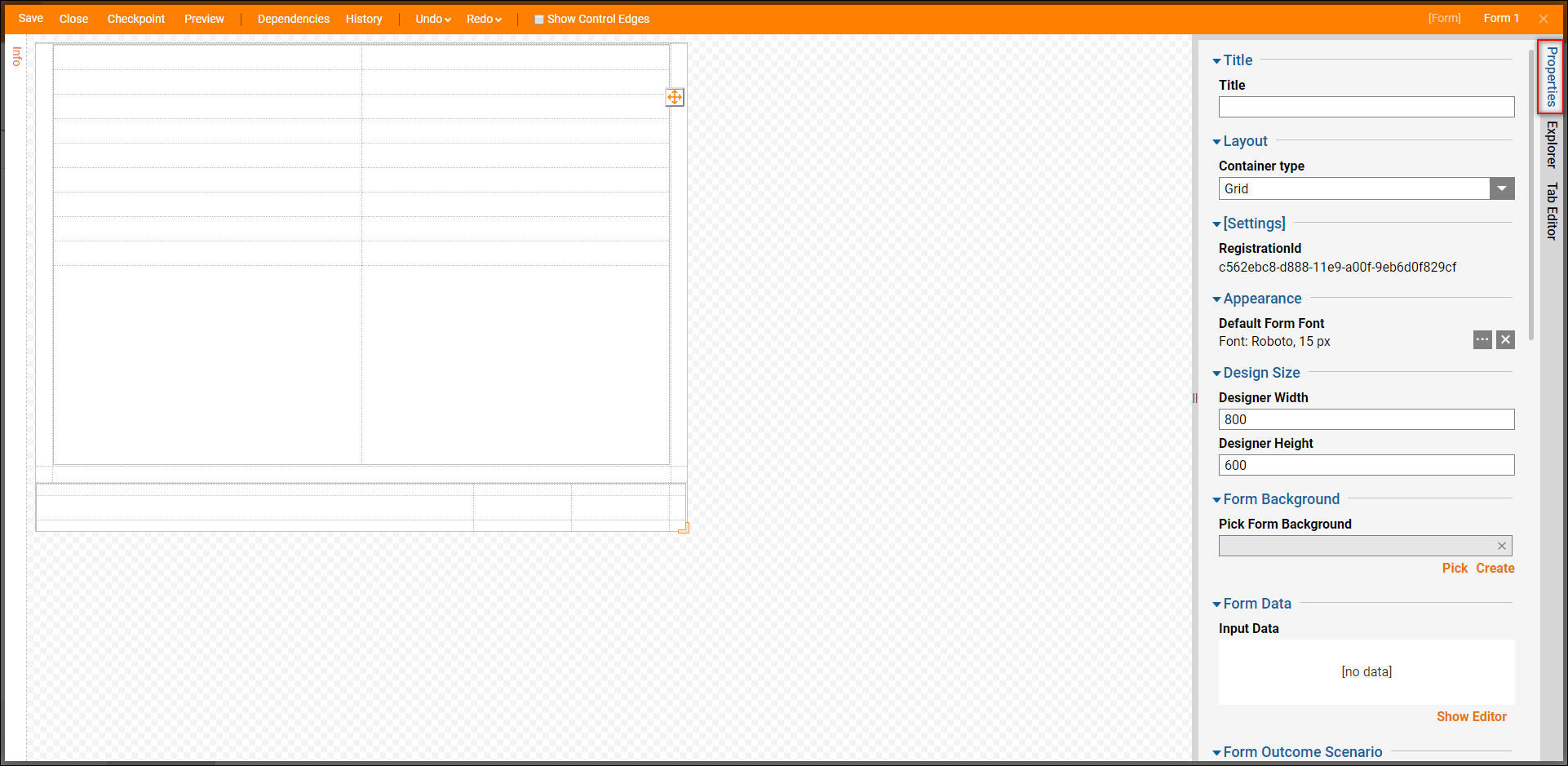
Task: Open the Default Form Font ellipsis picker
Action: pos(1482,339)
